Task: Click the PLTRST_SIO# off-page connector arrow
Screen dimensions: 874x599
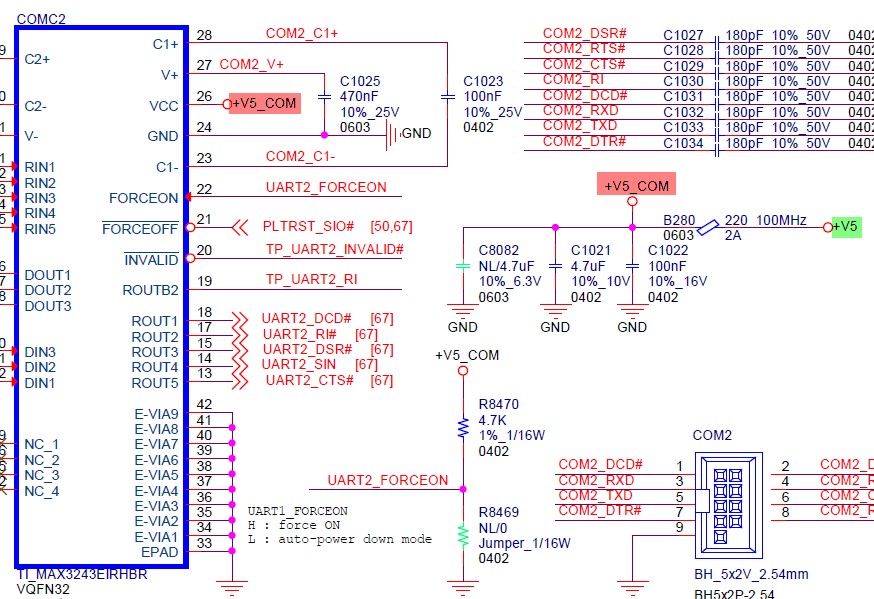Action: tap(240, 227)
